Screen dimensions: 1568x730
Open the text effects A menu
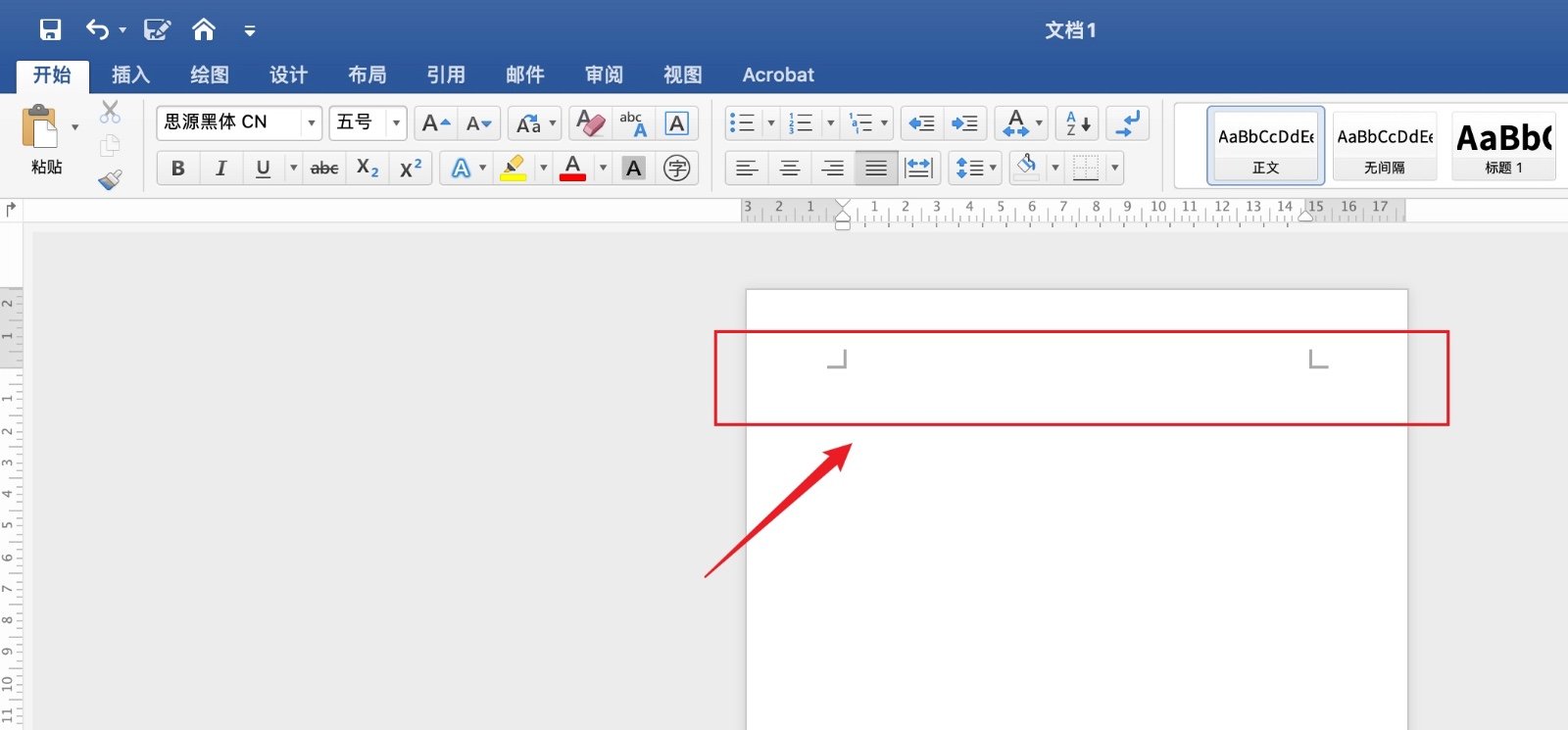pyautogui.click(x=466, y=169)
